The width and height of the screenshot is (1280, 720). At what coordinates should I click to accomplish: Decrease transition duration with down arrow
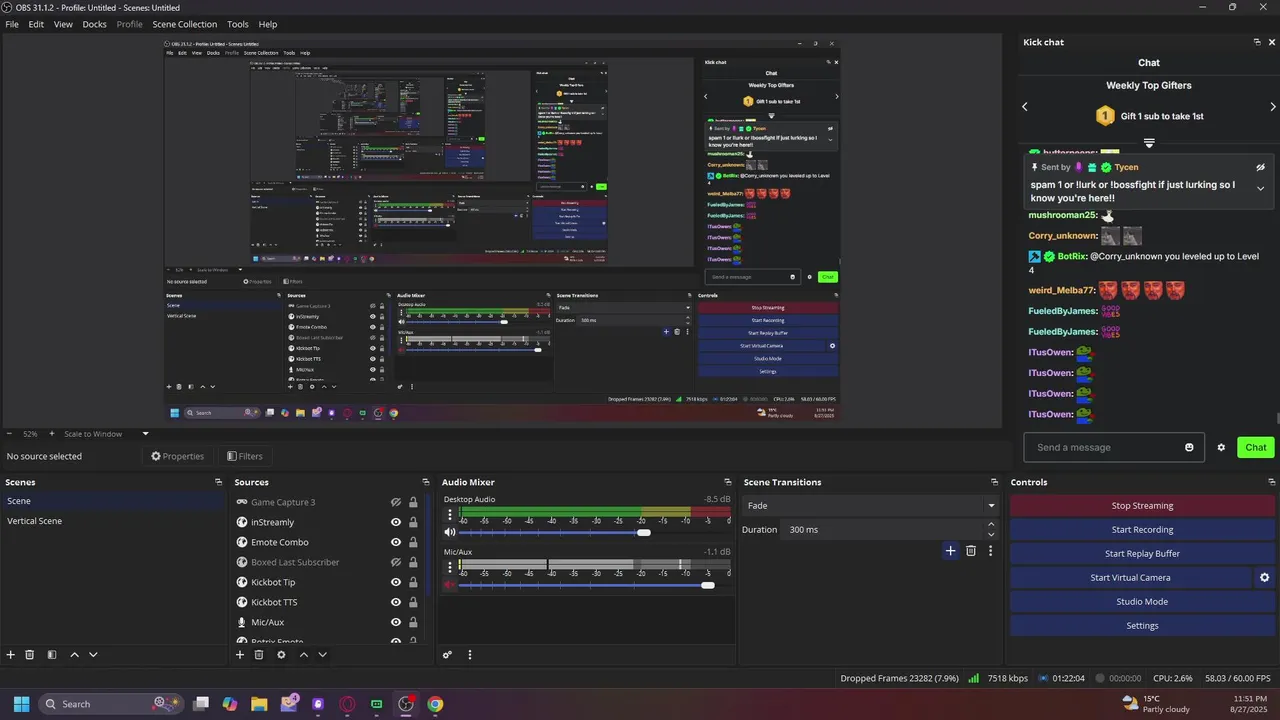point(991,534)
